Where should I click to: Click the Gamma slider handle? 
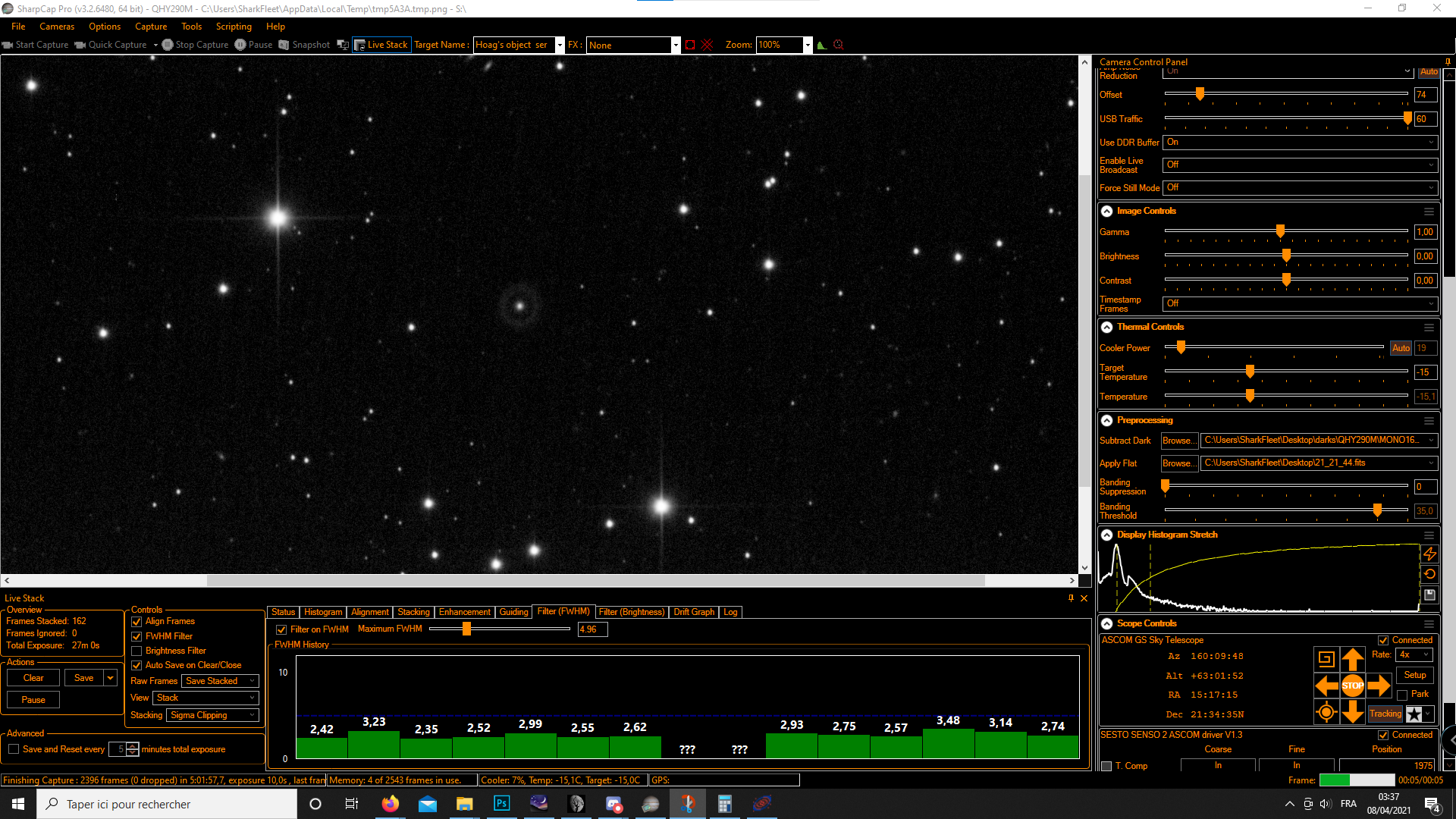[1280, 231]
